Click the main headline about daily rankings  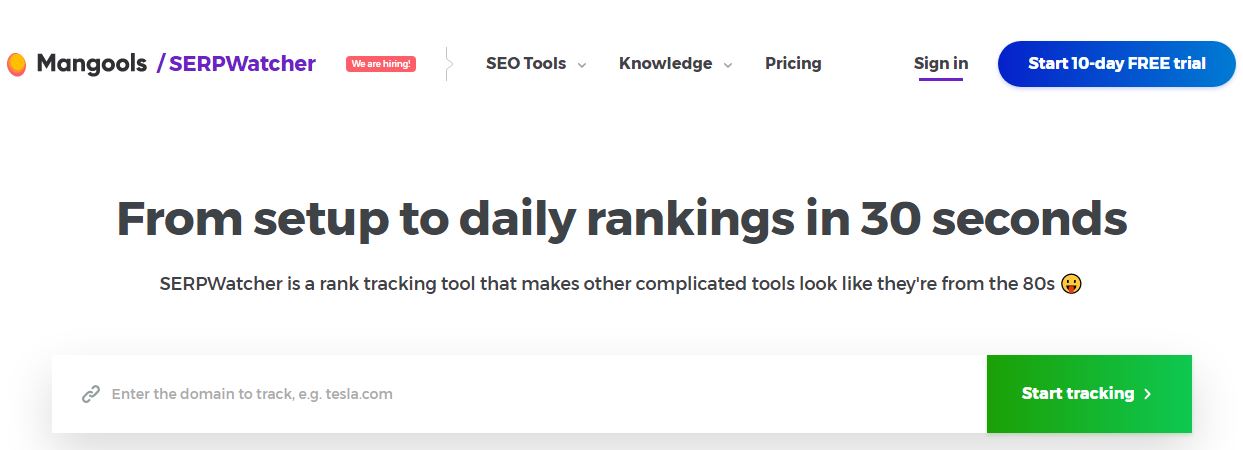tap(622, 220)
